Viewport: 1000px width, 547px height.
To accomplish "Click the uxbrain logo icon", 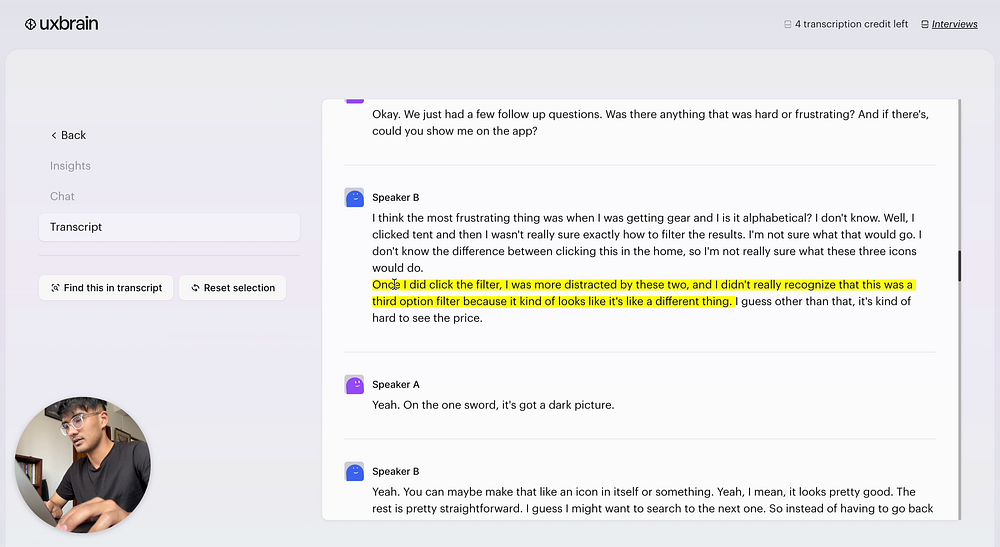I will (x=31, y=24).
